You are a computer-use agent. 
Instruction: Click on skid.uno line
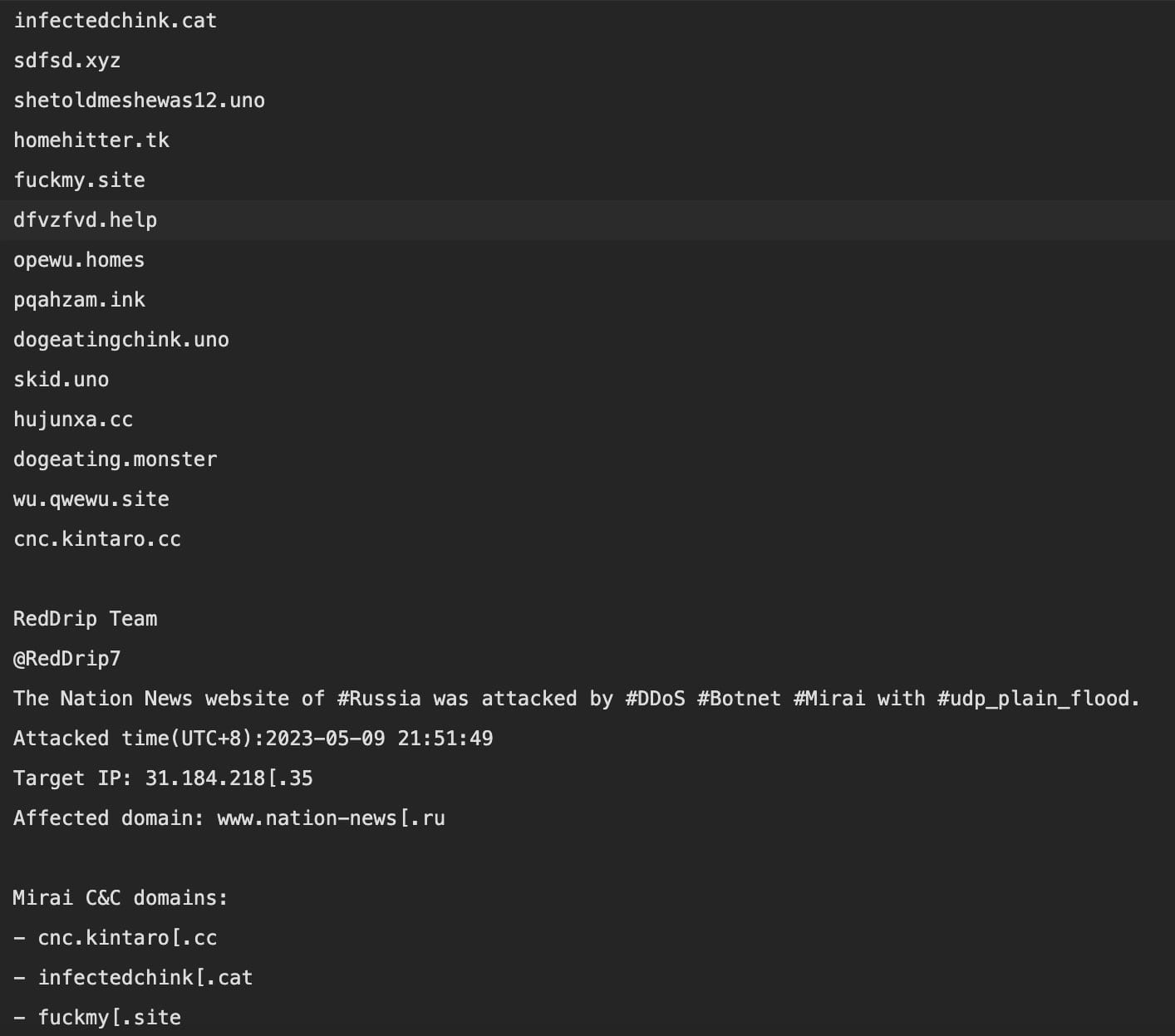(x=61, y=380)
